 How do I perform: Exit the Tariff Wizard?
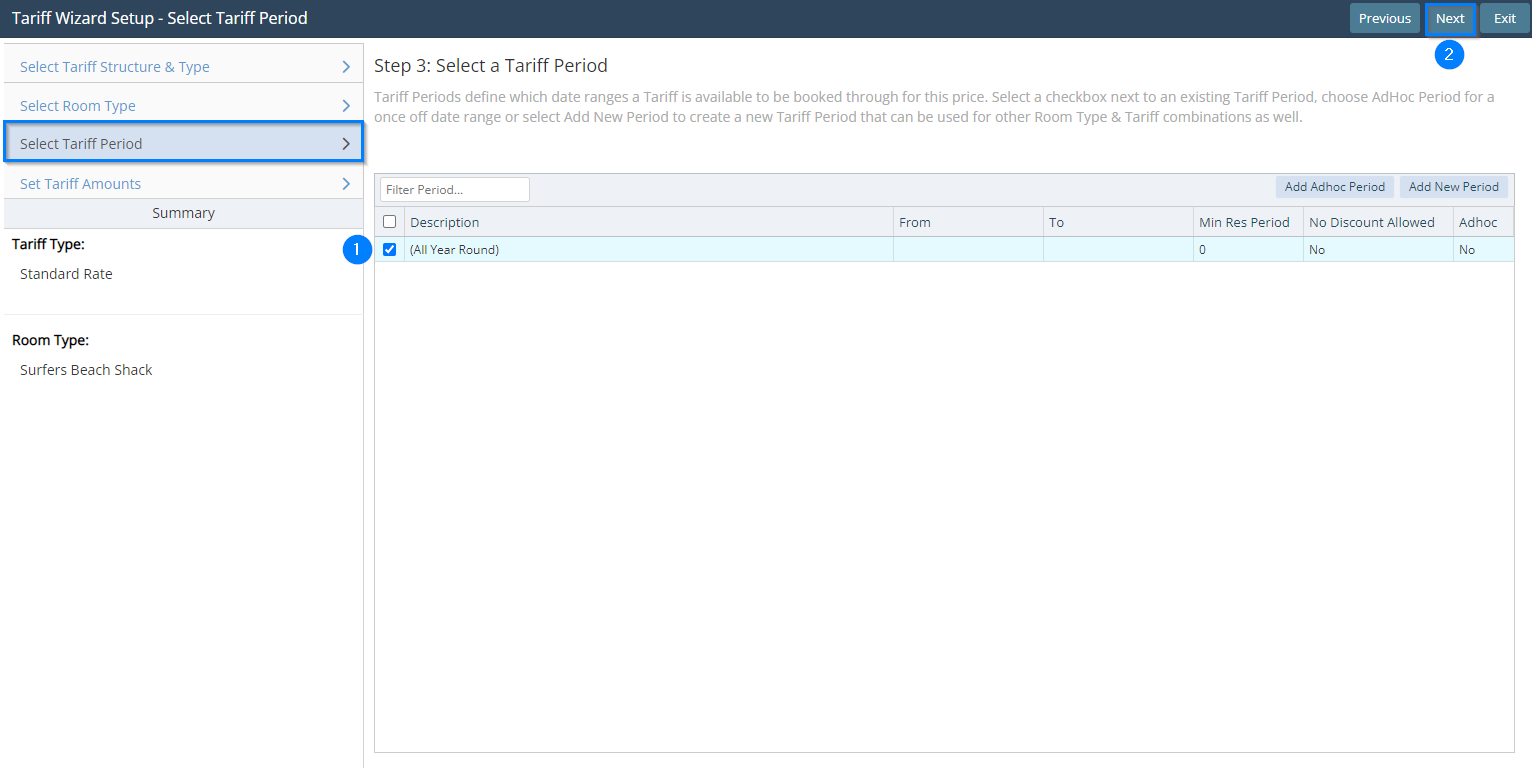(1504, 18)
